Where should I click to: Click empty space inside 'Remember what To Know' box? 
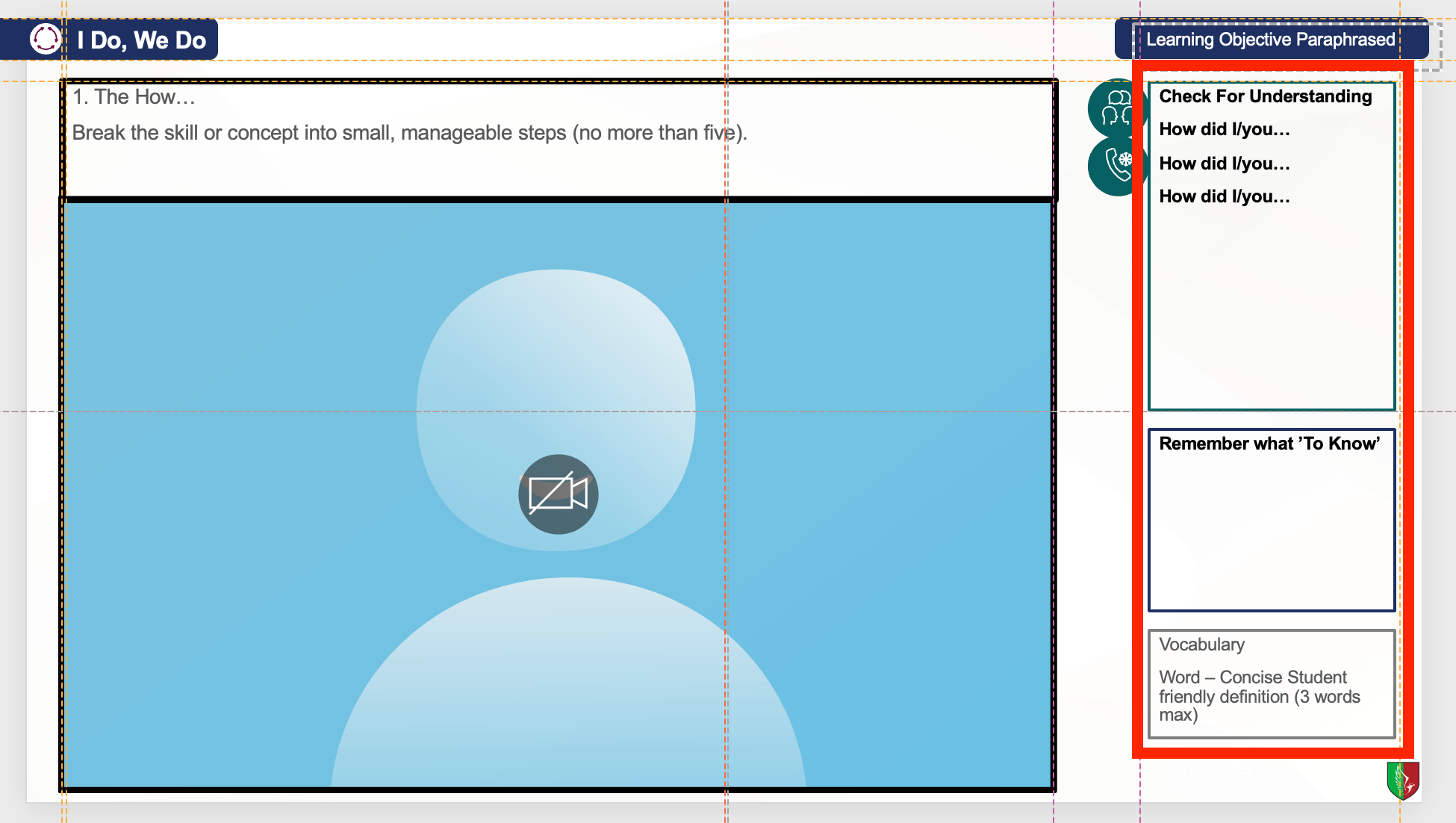point(1271,538)
